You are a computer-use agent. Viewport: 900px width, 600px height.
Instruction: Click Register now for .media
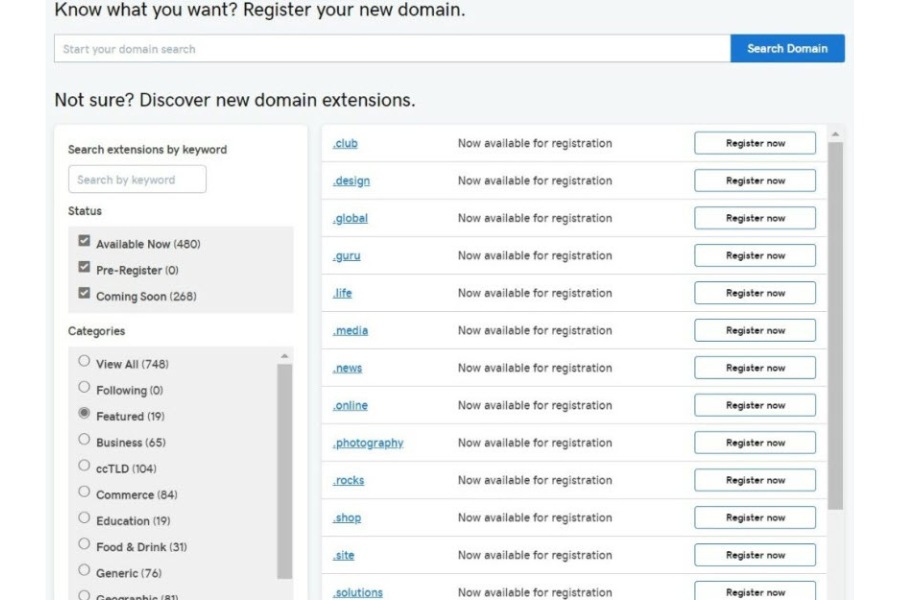pos(755,330)
